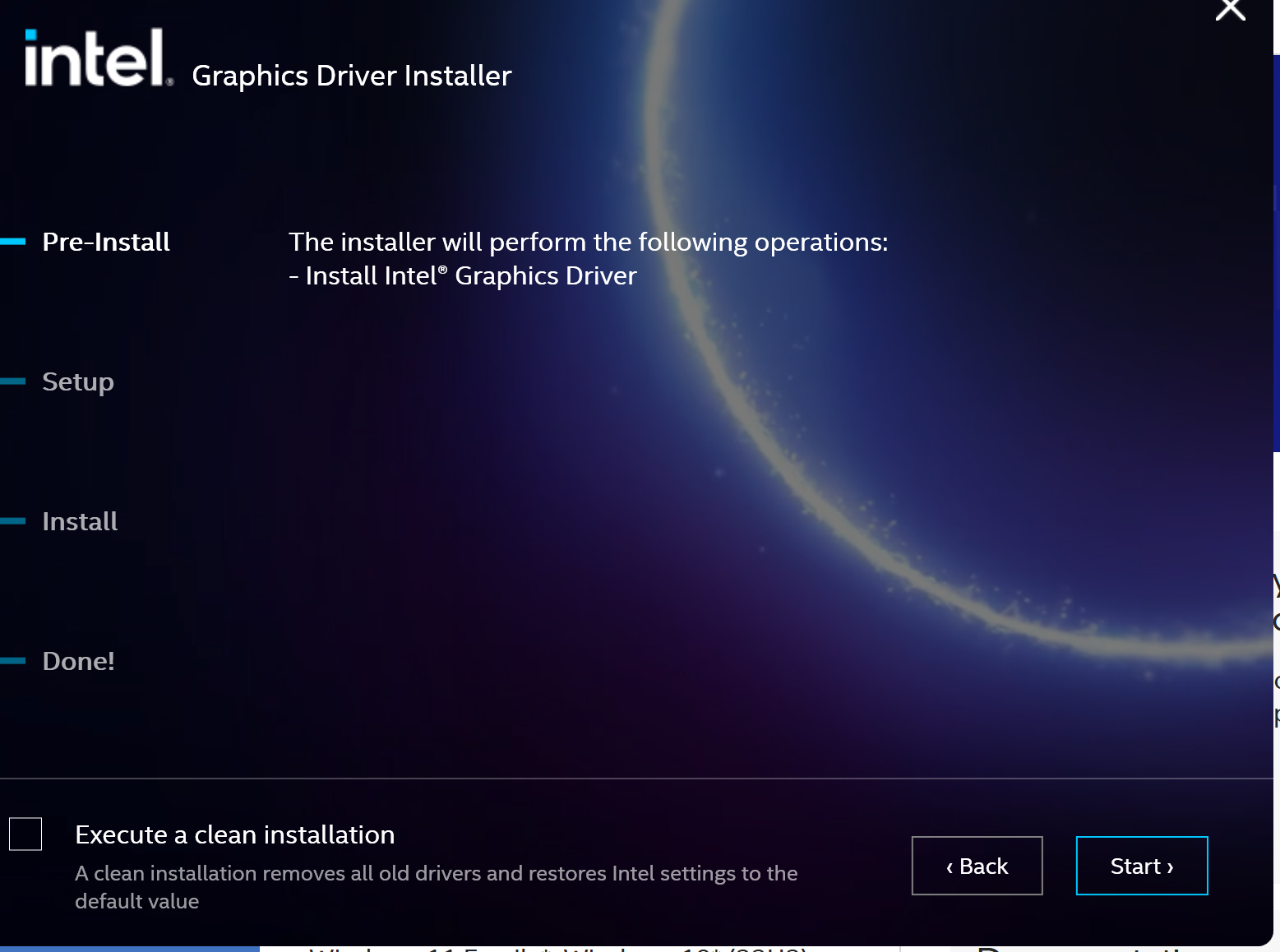The height and width of the screenshot is (952, 1280).
Task: Click the 'Graphics Driver Installer' title text
Action: pos(352,76)
